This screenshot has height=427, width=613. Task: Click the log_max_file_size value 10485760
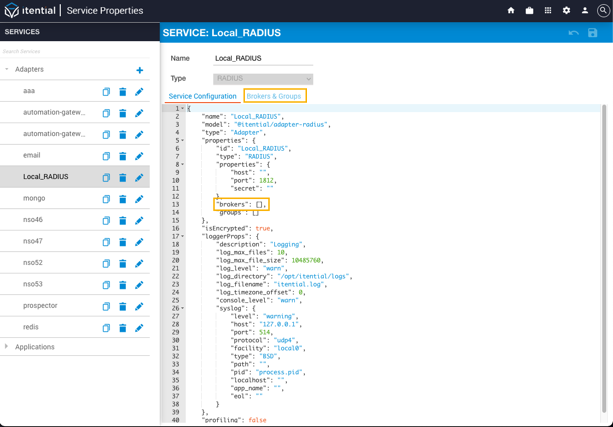pos(306,260)
